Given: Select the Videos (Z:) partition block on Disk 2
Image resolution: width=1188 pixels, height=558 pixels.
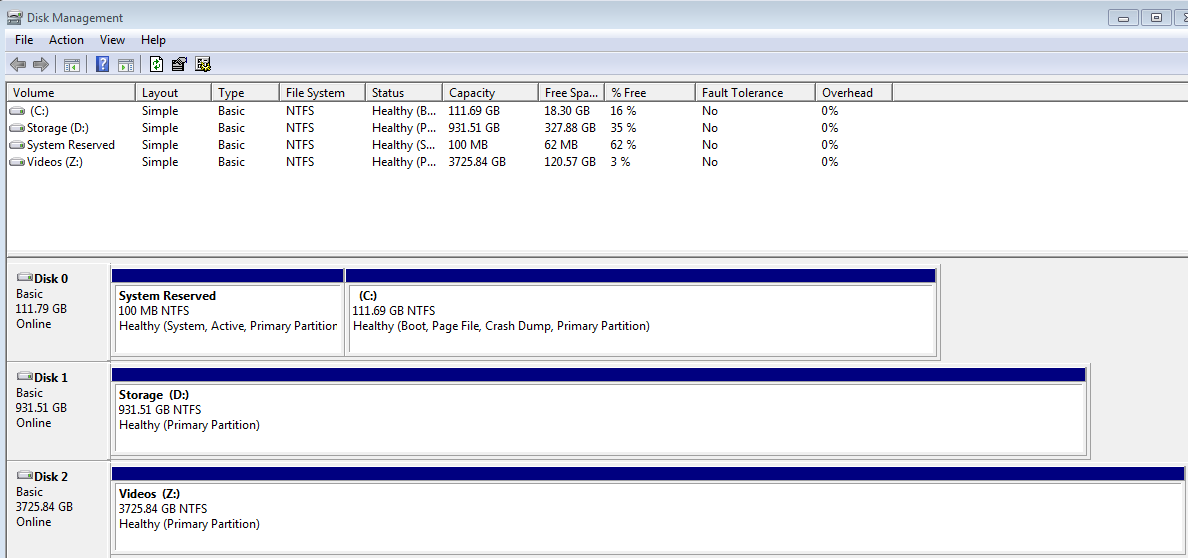Looking at the screenshot, I should pos(649,509).
